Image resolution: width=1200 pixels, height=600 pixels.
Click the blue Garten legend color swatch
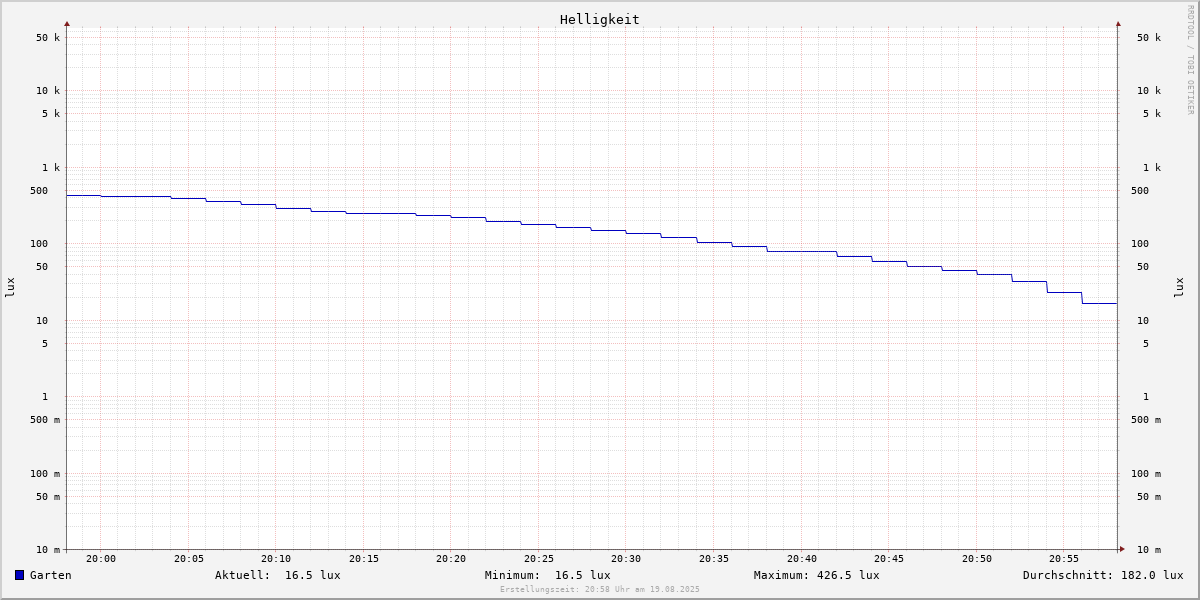click(x=19, y=575)
